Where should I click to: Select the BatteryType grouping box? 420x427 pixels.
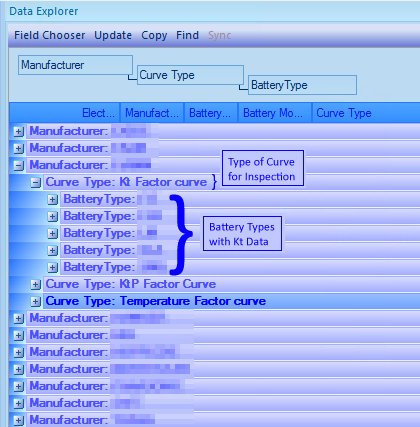pos(302,85)
